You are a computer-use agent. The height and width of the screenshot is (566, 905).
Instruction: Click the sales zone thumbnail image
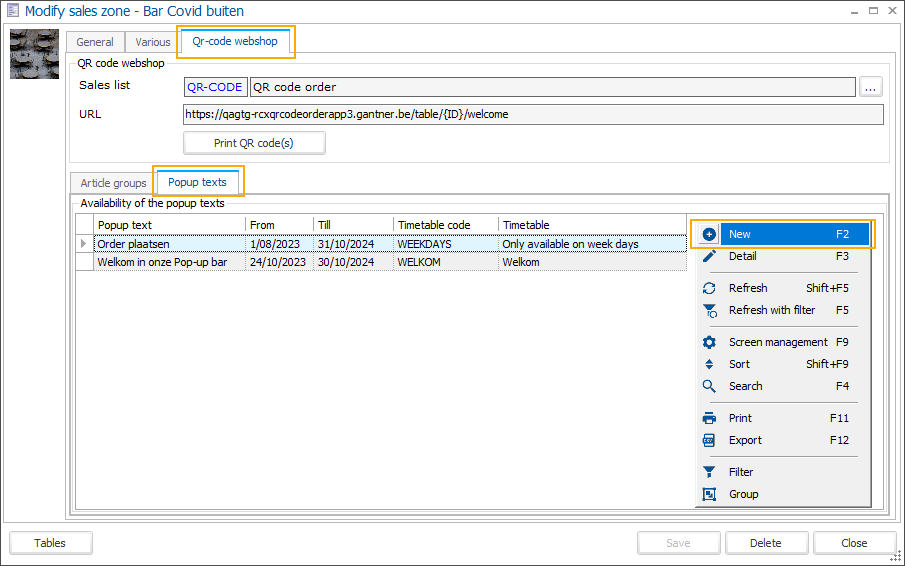[x=35, y=54]
